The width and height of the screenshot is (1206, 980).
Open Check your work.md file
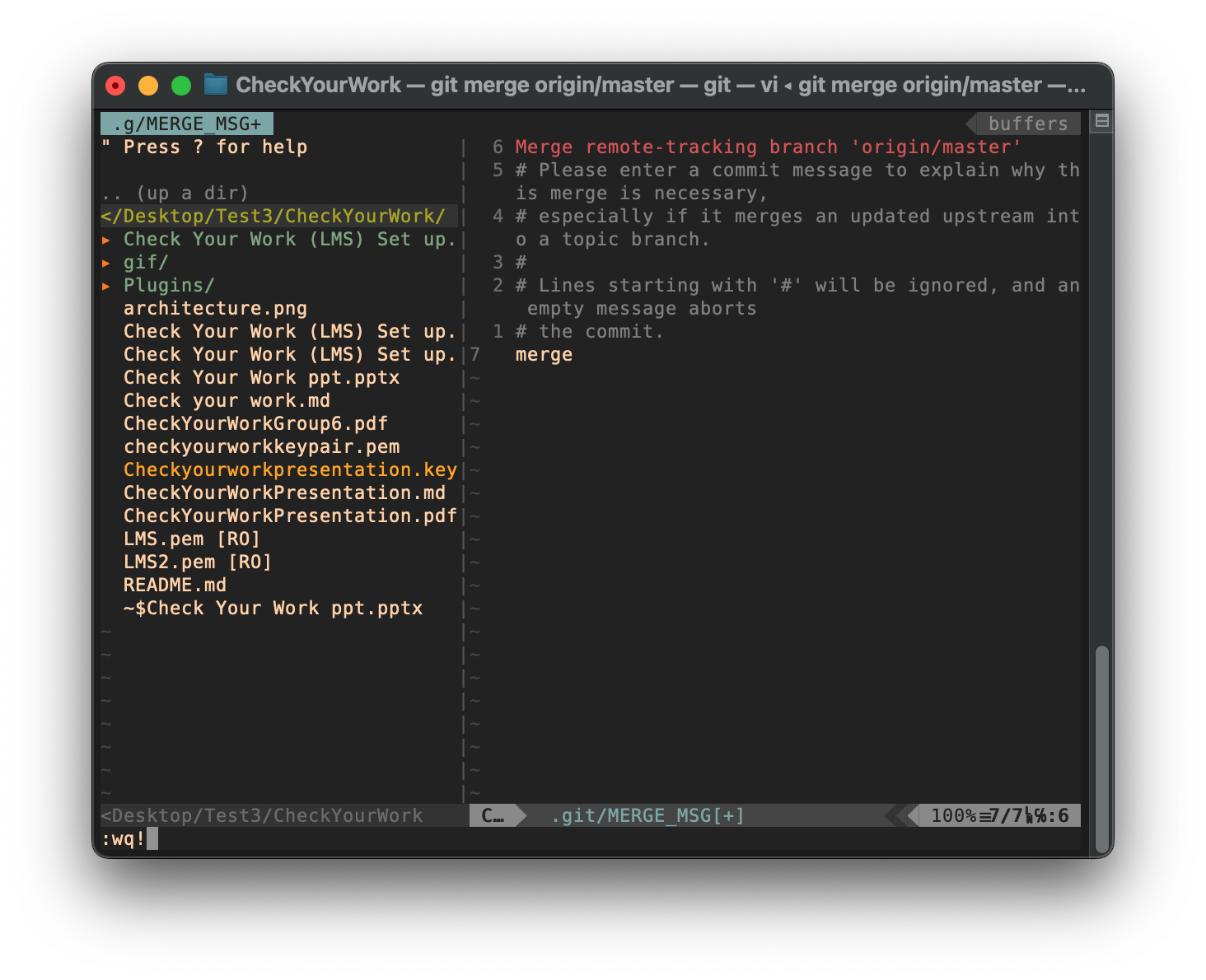tap(227, 400)
